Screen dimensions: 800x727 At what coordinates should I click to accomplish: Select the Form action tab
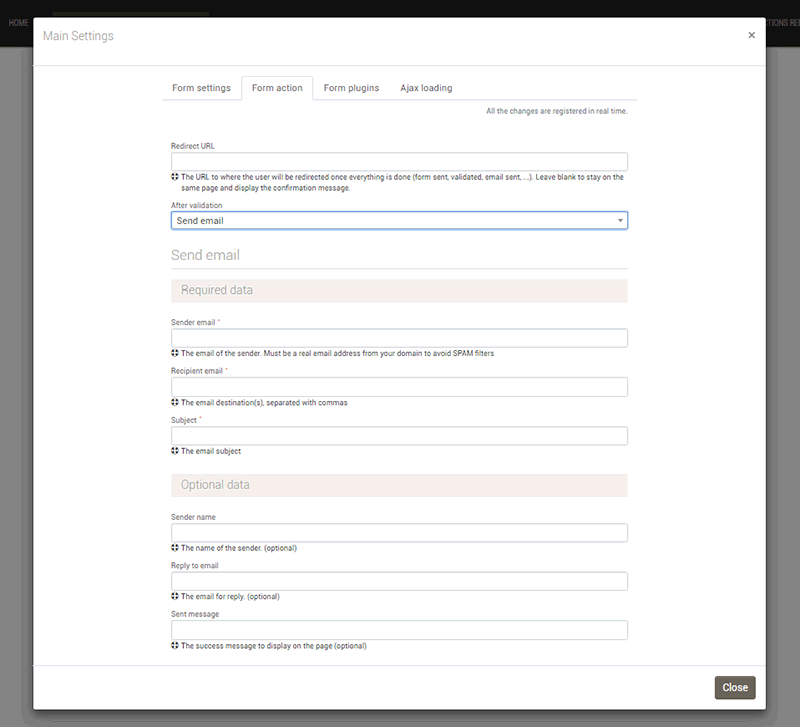coord(277,88)
